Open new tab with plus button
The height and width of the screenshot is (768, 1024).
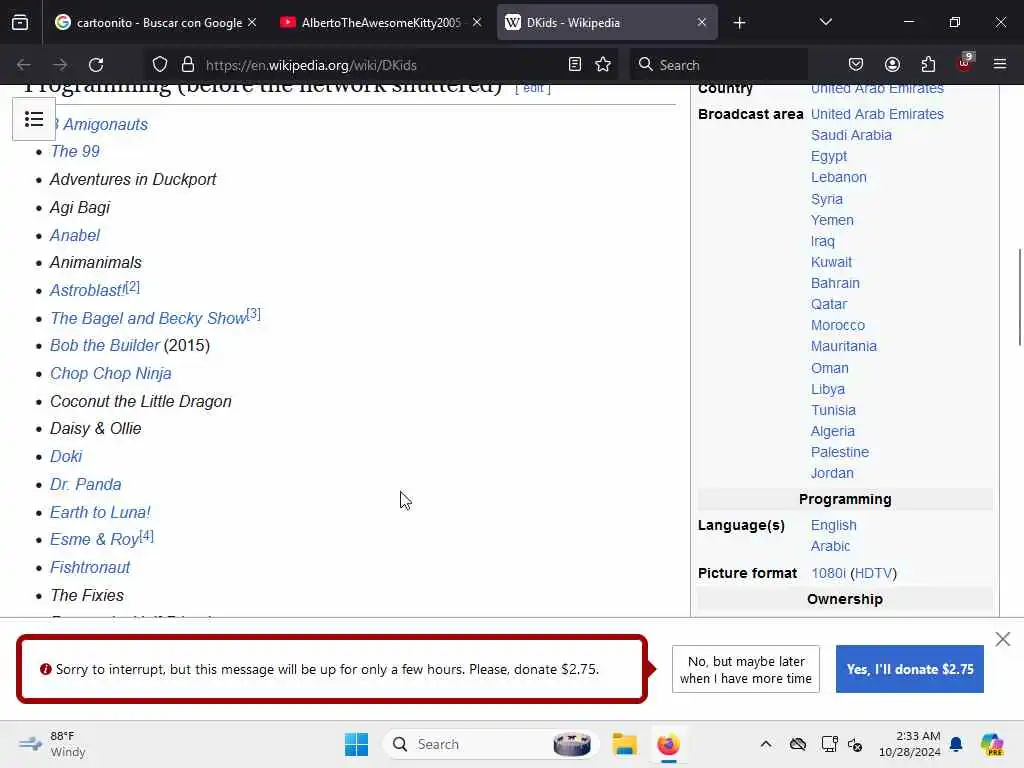pos(739,23)
